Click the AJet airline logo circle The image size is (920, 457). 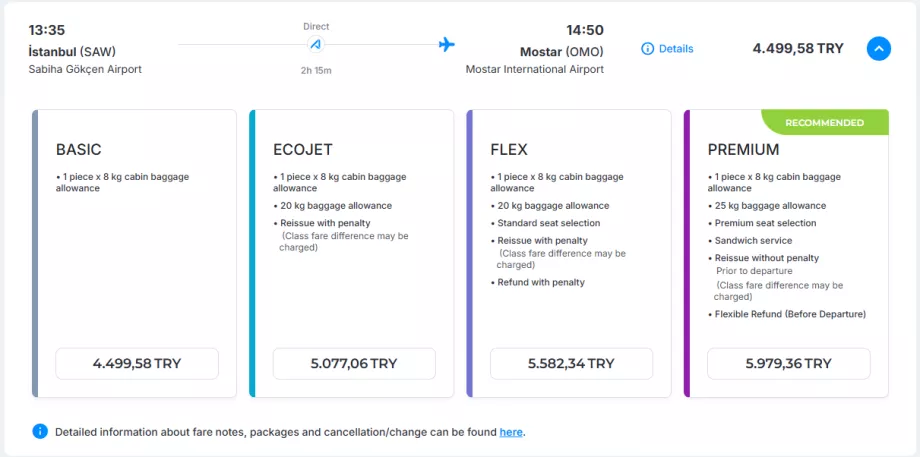(316, 45)
